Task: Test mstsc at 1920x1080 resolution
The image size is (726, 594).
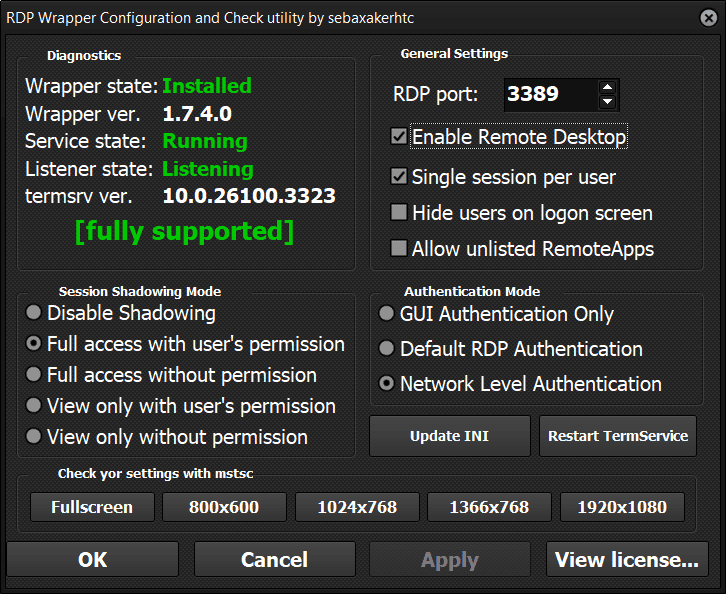Action: click(x=622, y=507)
